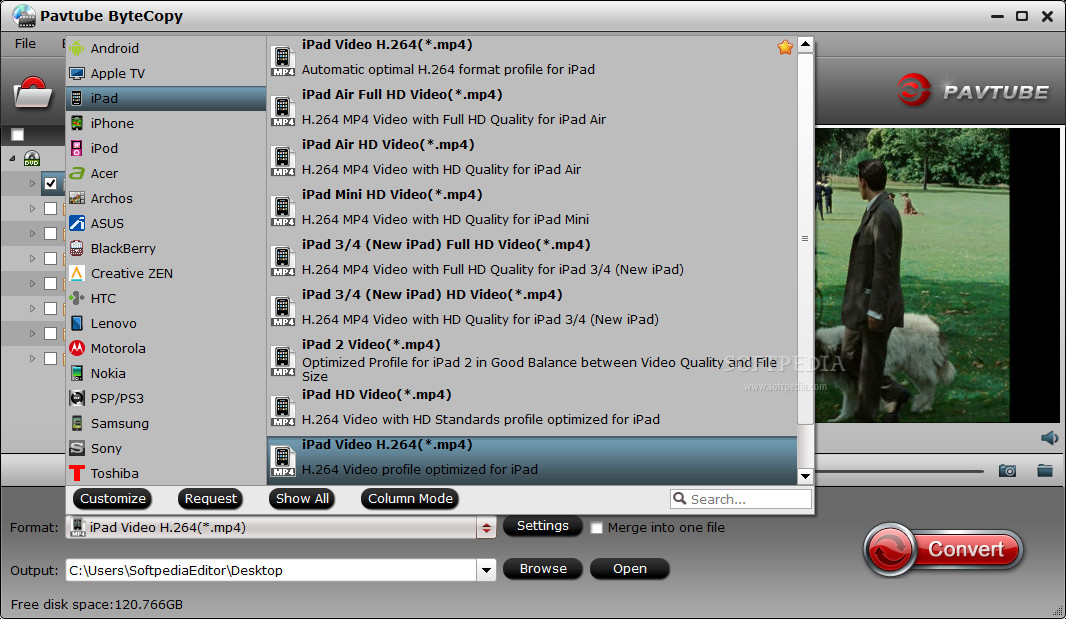The width and height of the screenshot is (1066, 619).
Task: Expand the fifth title row
Action: pyautogui.click(x=32, y=284)
